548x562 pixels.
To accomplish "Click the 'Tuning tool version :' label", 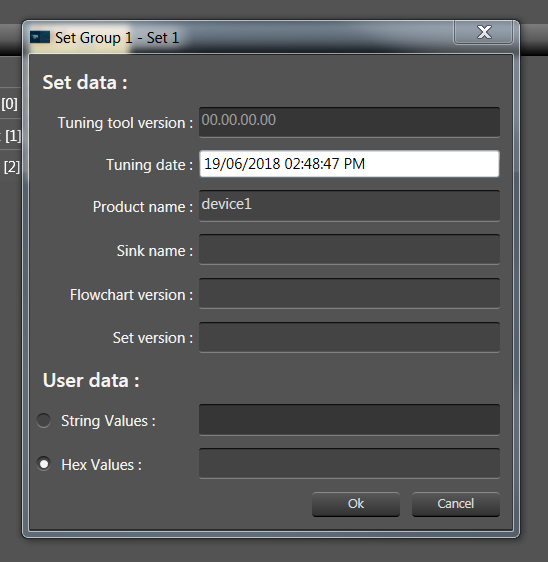I will point(125,123).
